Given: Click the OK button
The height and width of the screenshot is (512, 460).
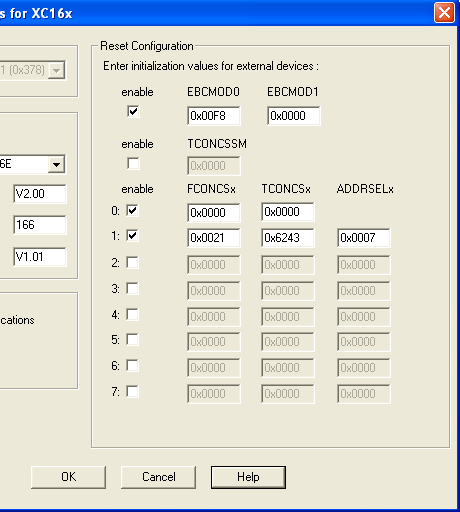Looking at the screenshot, I should tap(68, 477).
